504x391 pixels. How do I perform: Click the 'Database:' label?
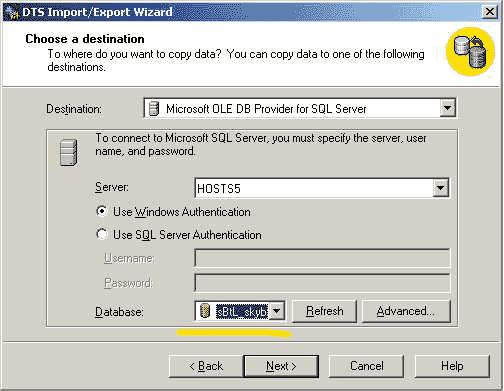(119, 312)
